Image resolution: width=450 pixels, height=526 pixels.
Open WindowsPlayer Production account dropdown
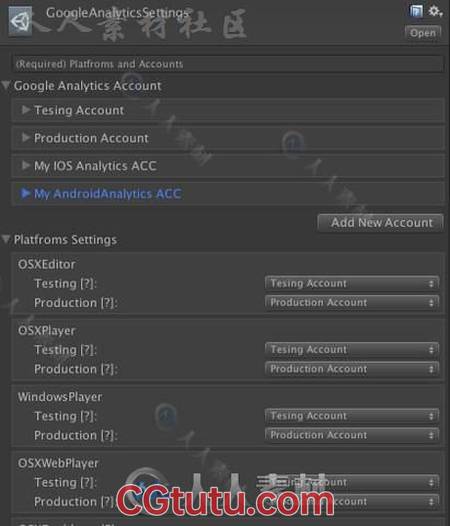pyautogui.click(x=352, y=435)
